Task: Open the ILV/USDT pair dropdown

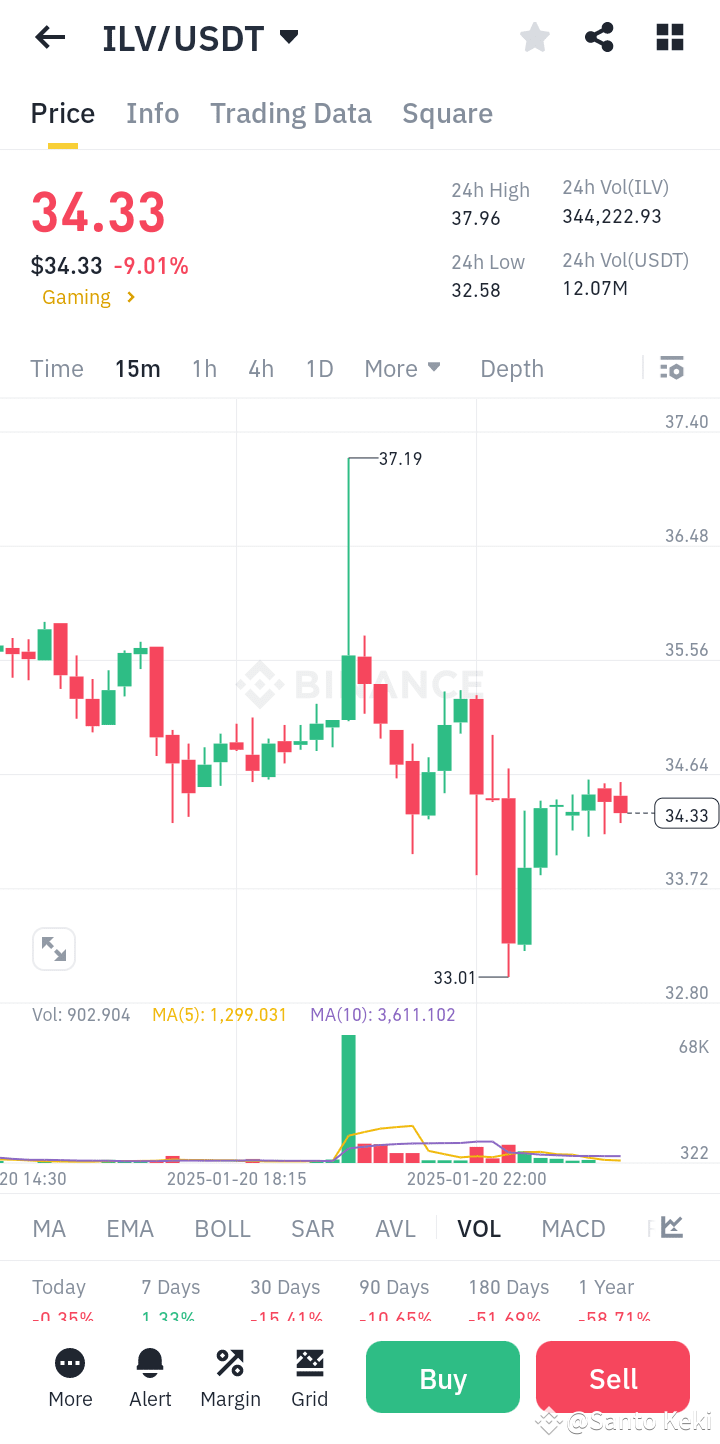Action: (288, 37)
